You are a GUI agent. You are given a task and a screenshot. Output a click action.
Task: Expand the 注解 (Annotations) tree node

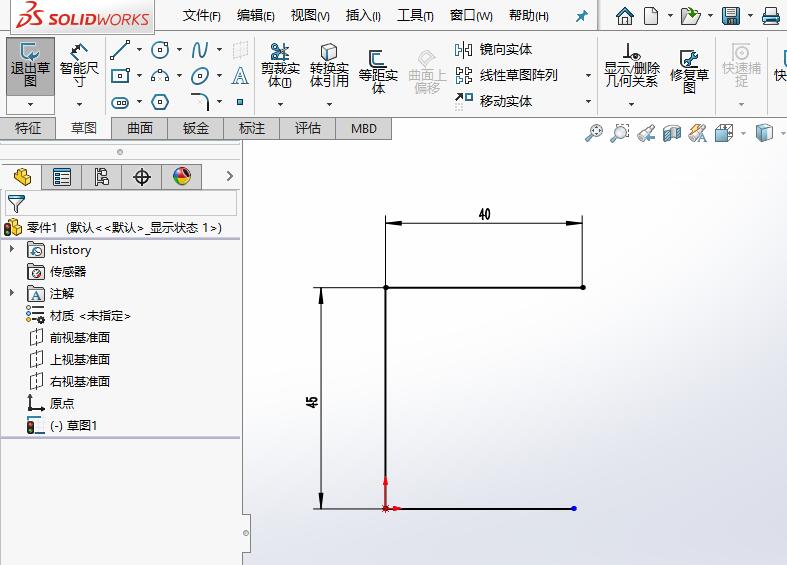pos(12,292)
